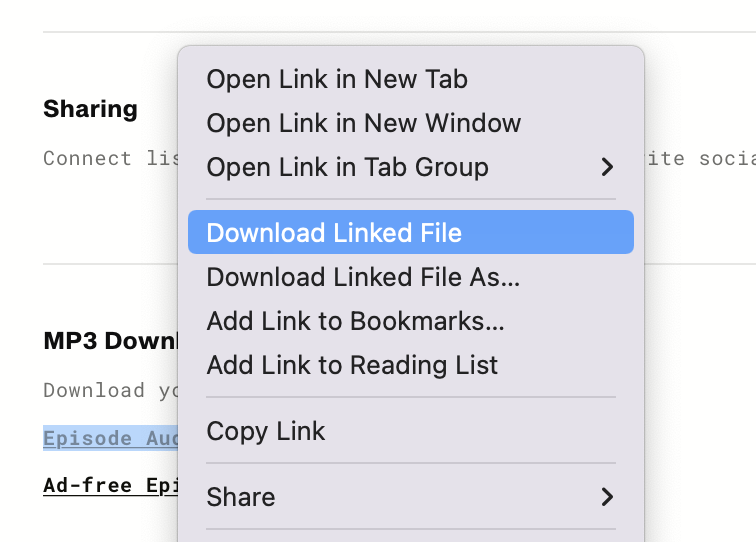Click the MP3 Download section heading
The width and height of the screenshot is (756, 542).
click(x=110, y=341)
